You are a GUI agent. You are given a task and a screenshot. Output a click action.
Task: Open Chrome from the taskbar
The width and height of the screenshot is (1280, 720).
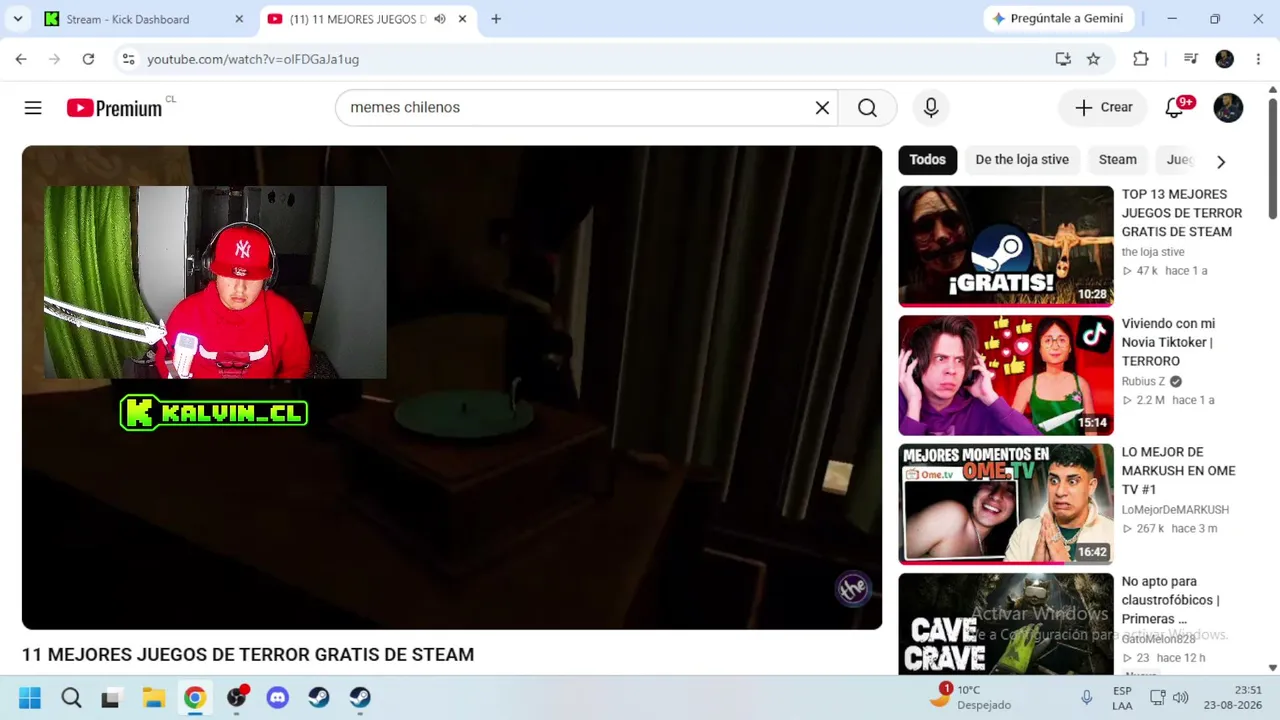click(195, 698)
